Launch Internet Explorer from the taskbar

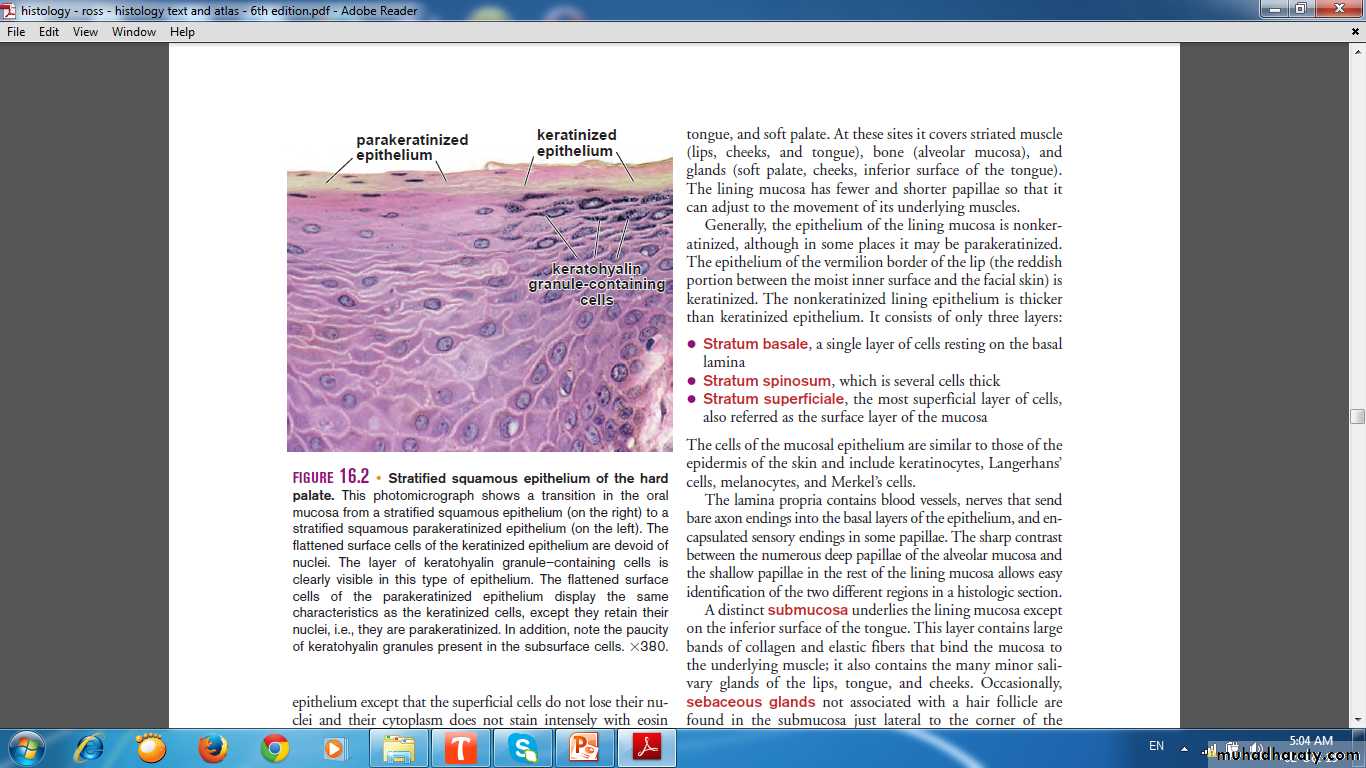tap(89, 748)
